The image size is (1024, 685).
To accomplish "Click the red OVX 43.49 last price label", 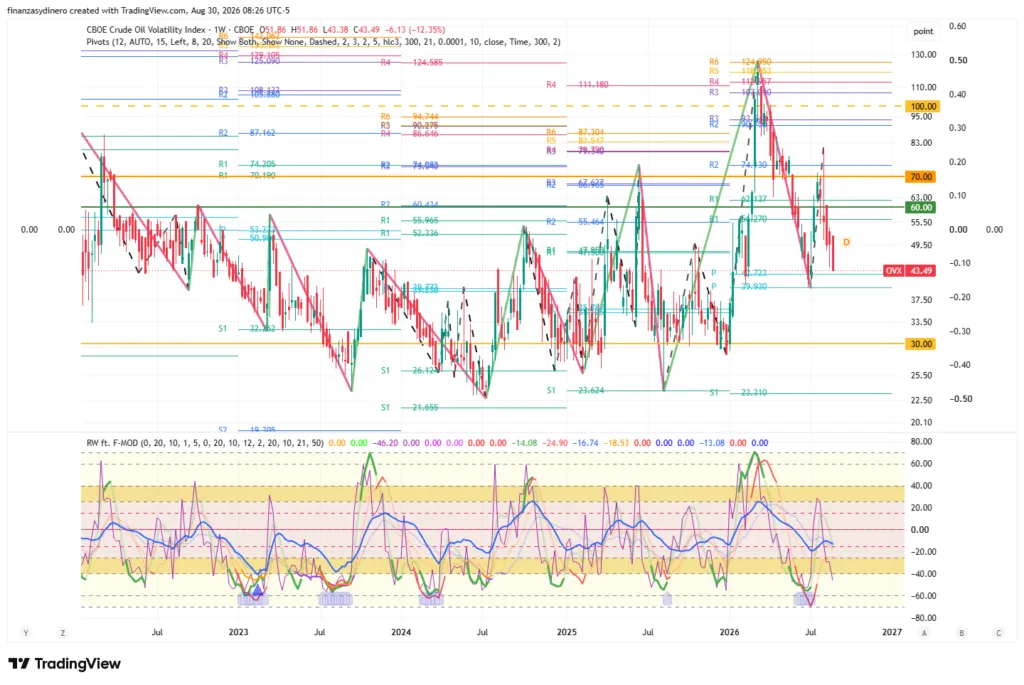I will (910, 270).
